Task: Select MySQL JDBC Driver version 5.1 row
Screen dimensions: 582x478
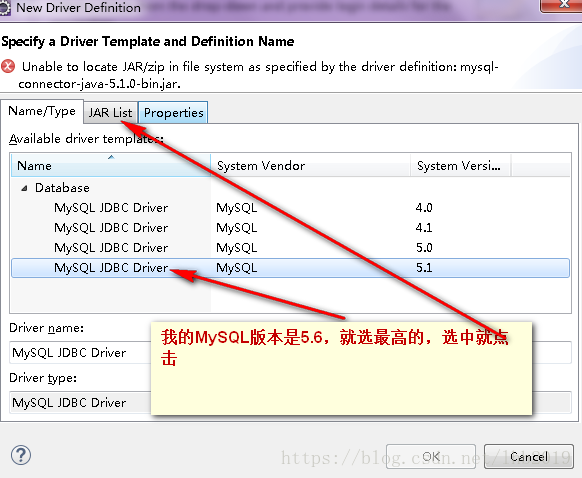Action: [x=290, y=268]
